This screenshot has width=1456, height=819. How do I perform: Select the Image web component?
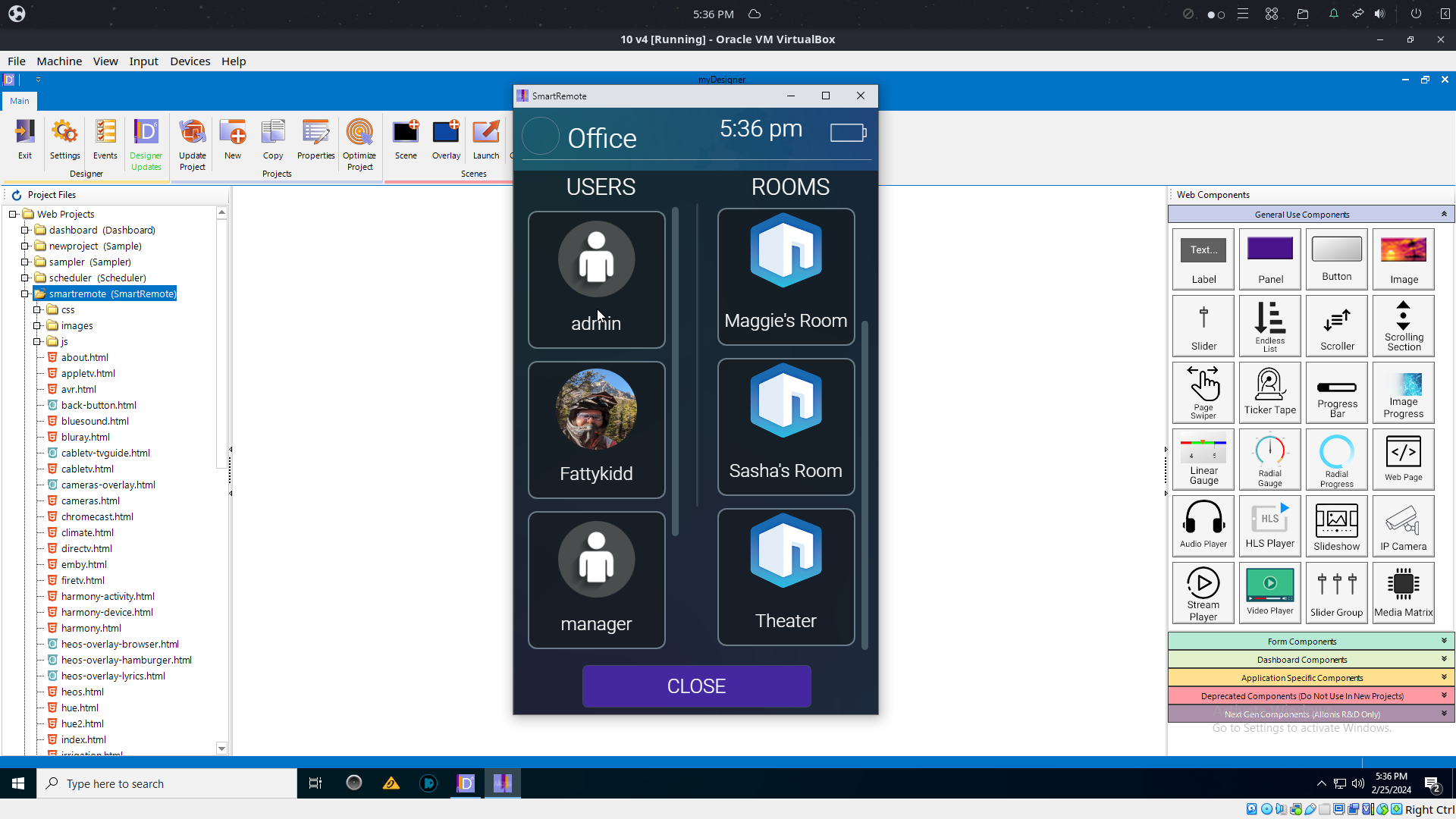pos(1404,259)
